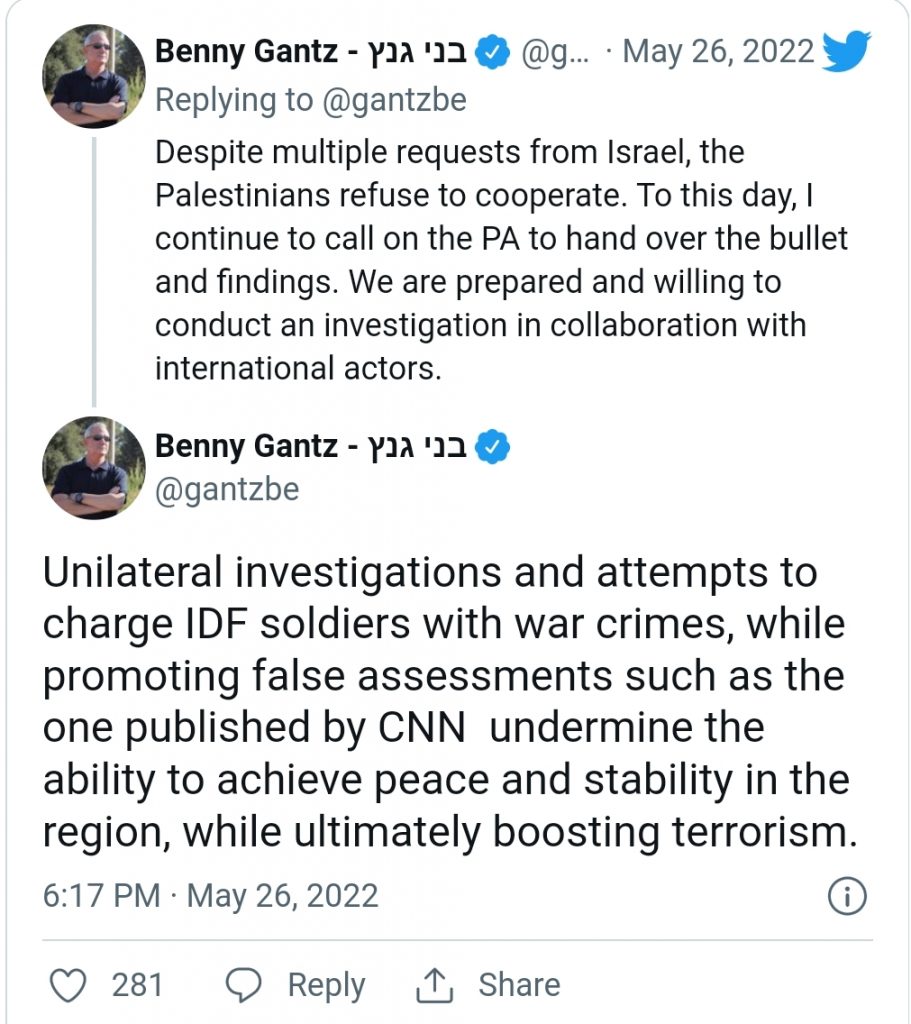
Task: Click the share upload arrow icon
Action: pos(436,985)
